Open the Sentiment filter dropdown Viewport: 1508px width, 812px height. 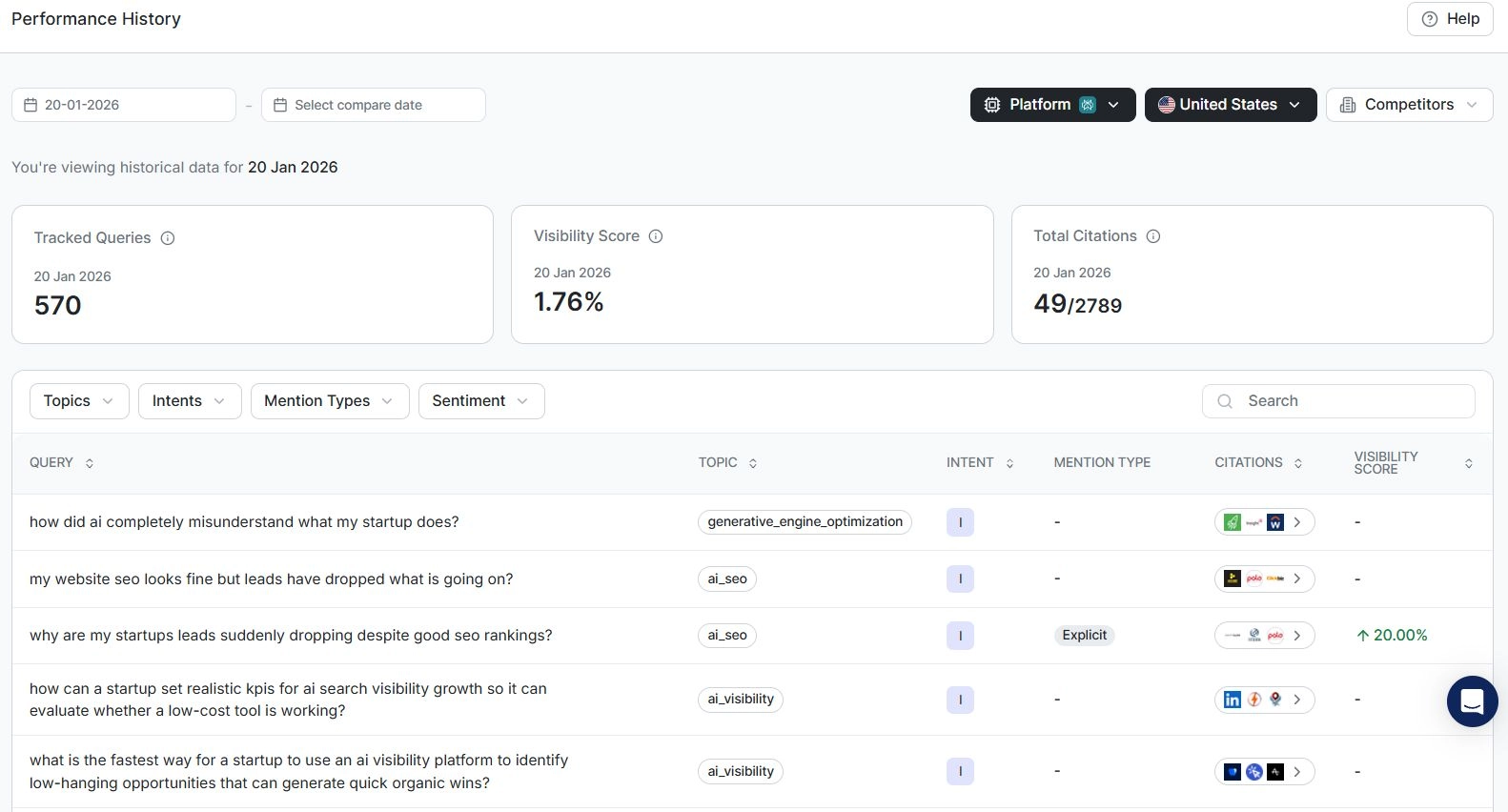click(x=480, y=401)
